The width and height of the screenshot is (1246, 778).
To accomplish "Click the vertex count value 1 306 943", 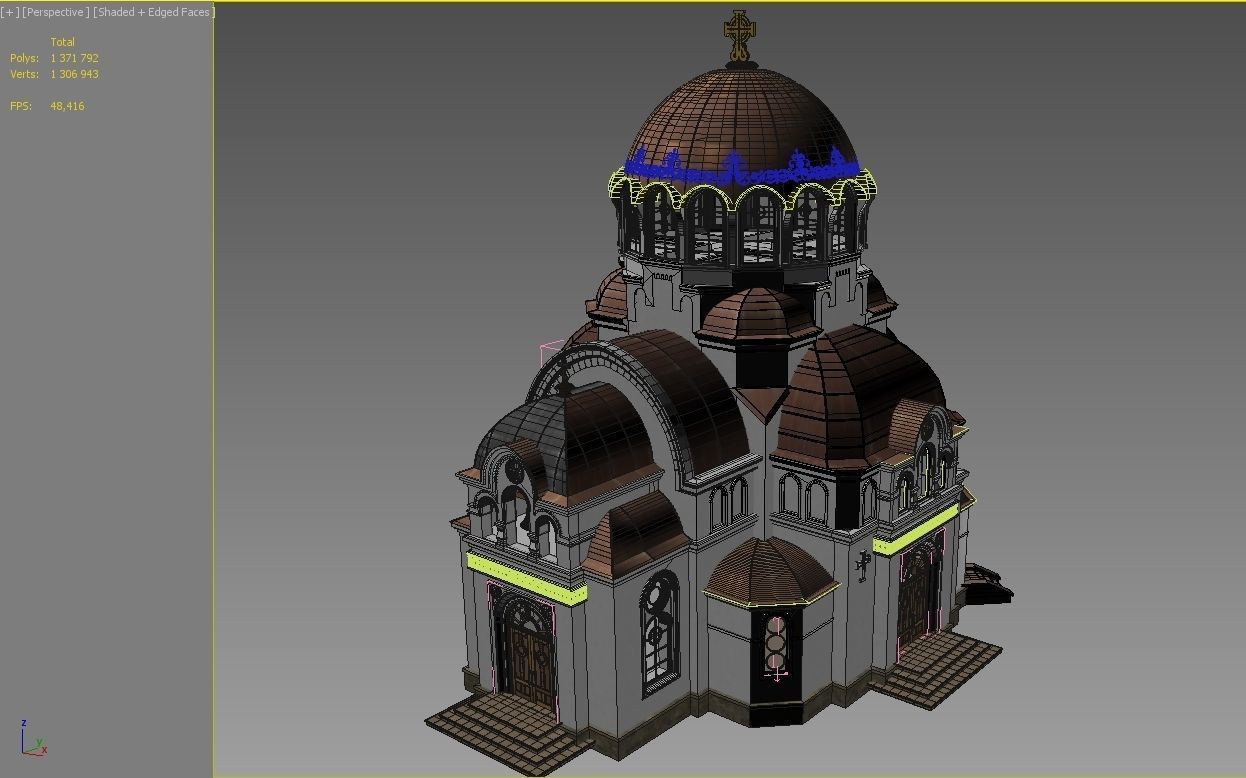I will click(75, 74).
